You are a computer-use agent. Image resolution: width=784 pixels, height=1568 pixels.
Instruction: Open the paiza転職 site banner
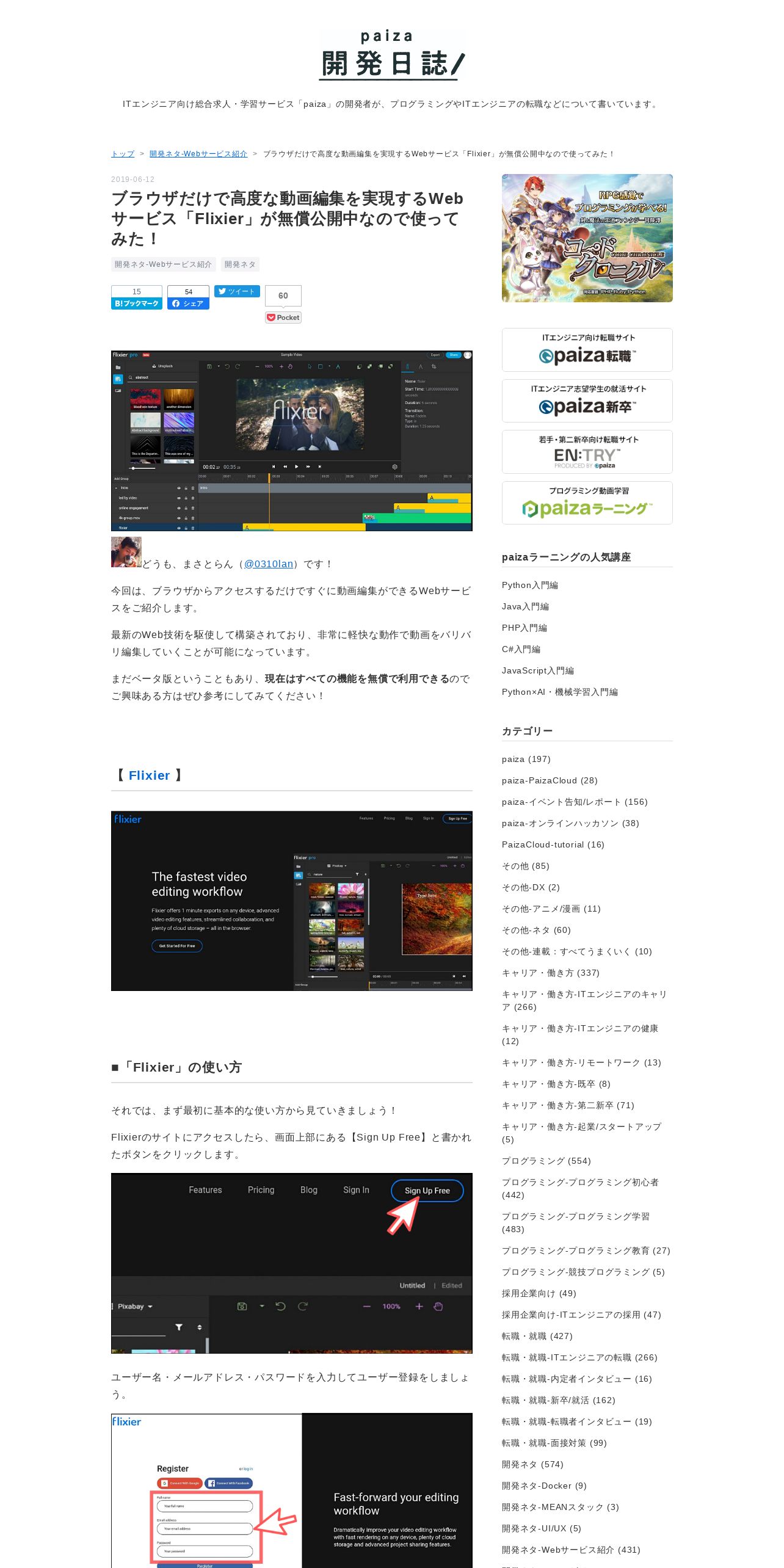coord(587,350)
